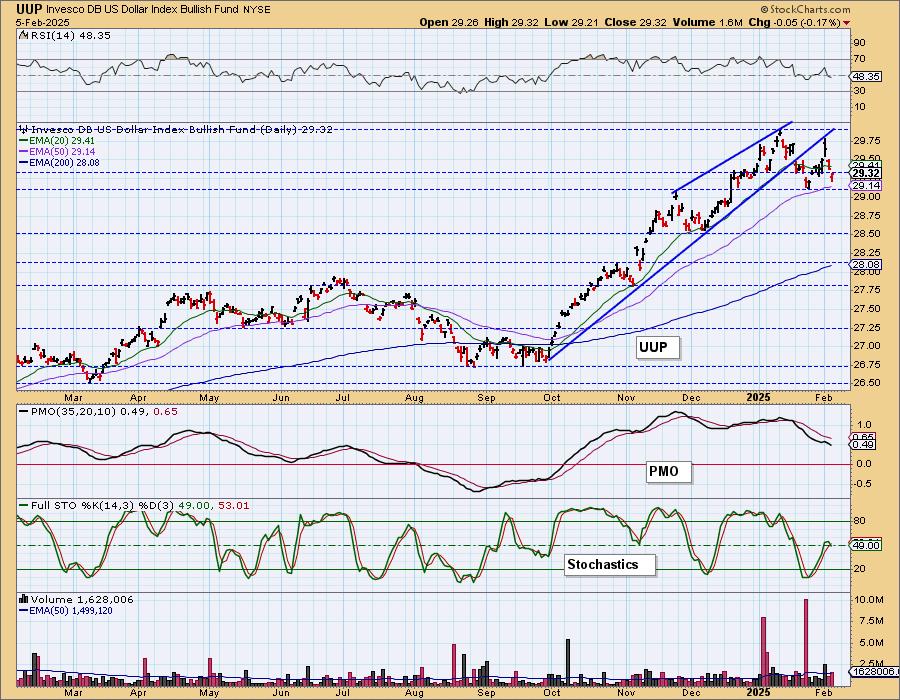
Task: Click the PMO annotation box
Action: [668, 472]
